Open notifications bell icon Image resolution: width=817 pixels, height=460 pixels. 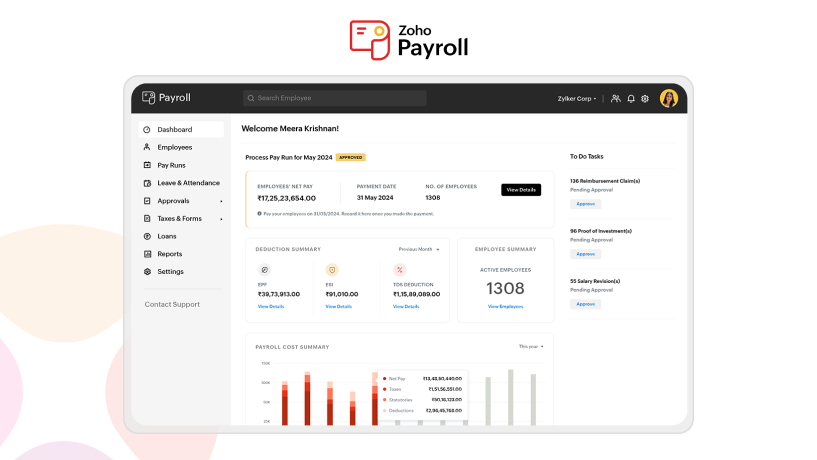coord(631,98)
